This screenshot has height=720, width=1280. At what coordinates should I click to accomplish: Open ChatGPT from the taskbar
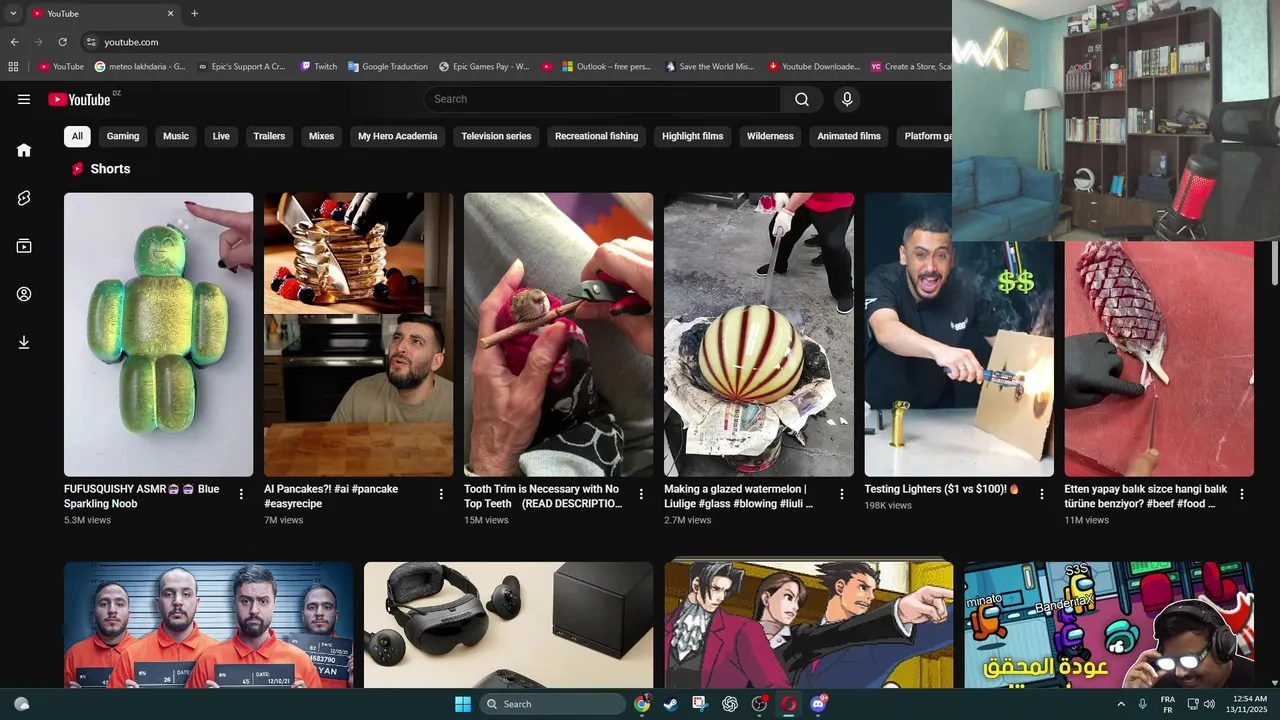point(730,704)
